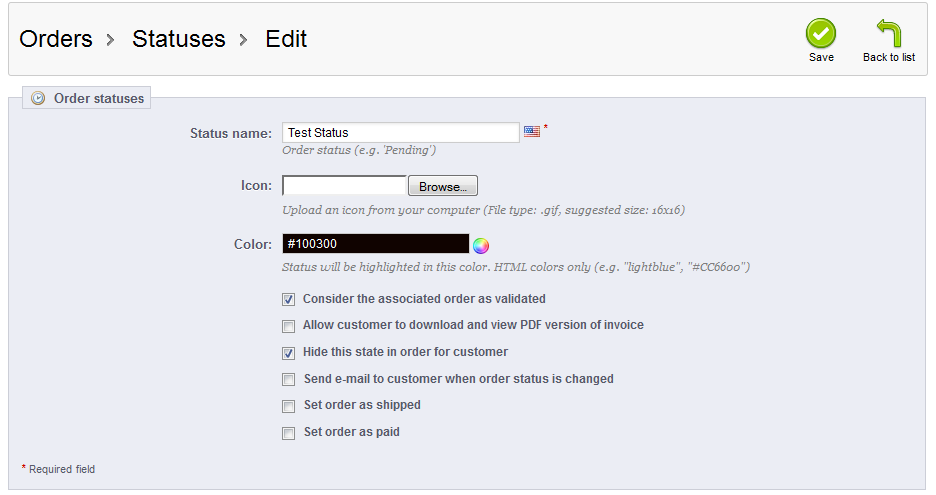Click the Back to list label
The height and width of the screenshot is (495, 936).
point(888,58)
